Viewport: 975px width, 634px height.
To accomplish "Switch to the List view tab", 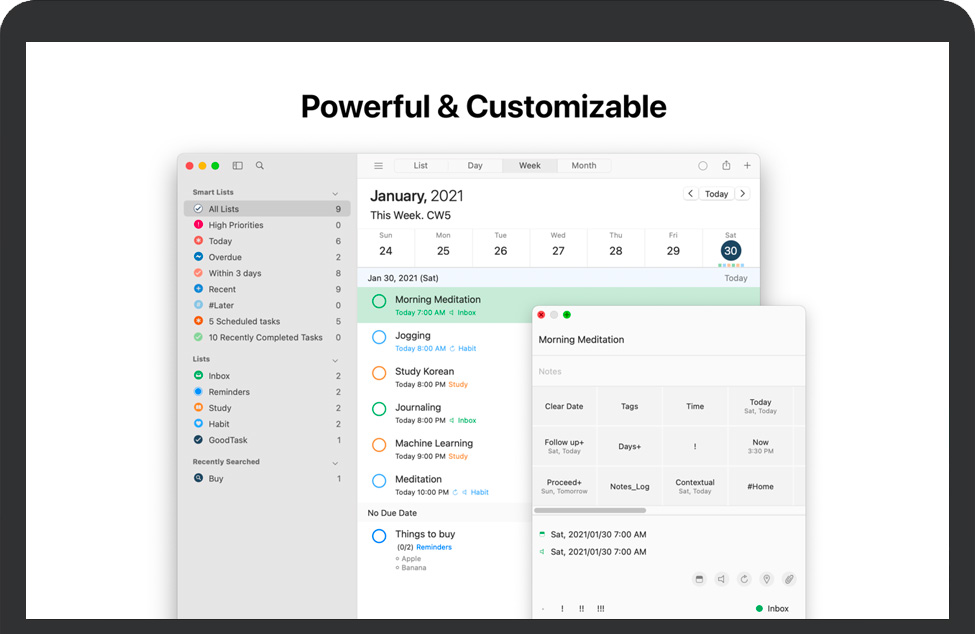I will (x=420, y=165).
